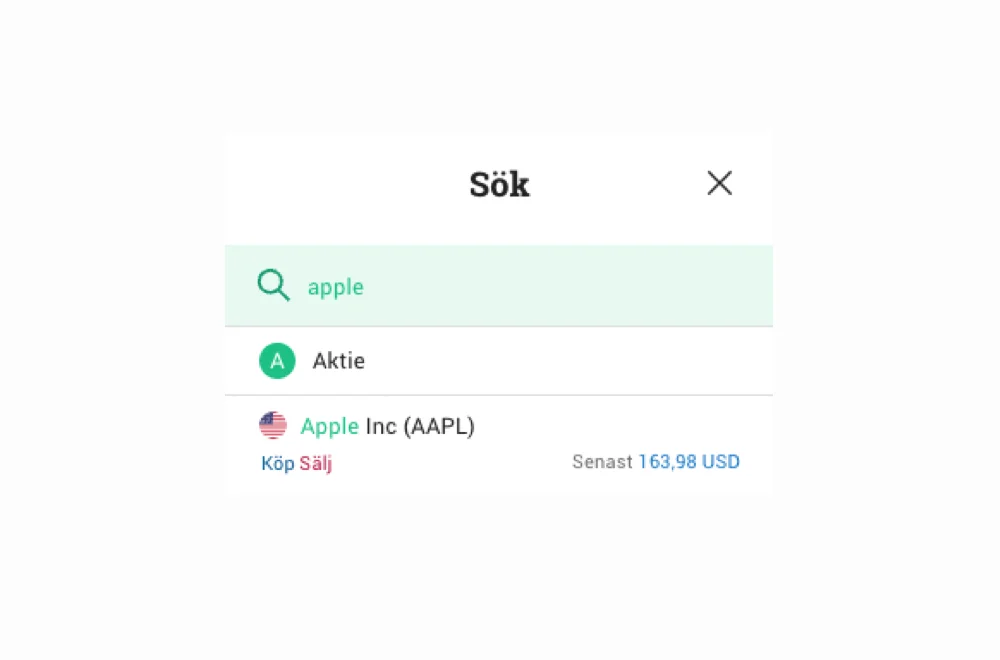Click the USD currency text in price
1000x660 pixels.
click(721, 462)
